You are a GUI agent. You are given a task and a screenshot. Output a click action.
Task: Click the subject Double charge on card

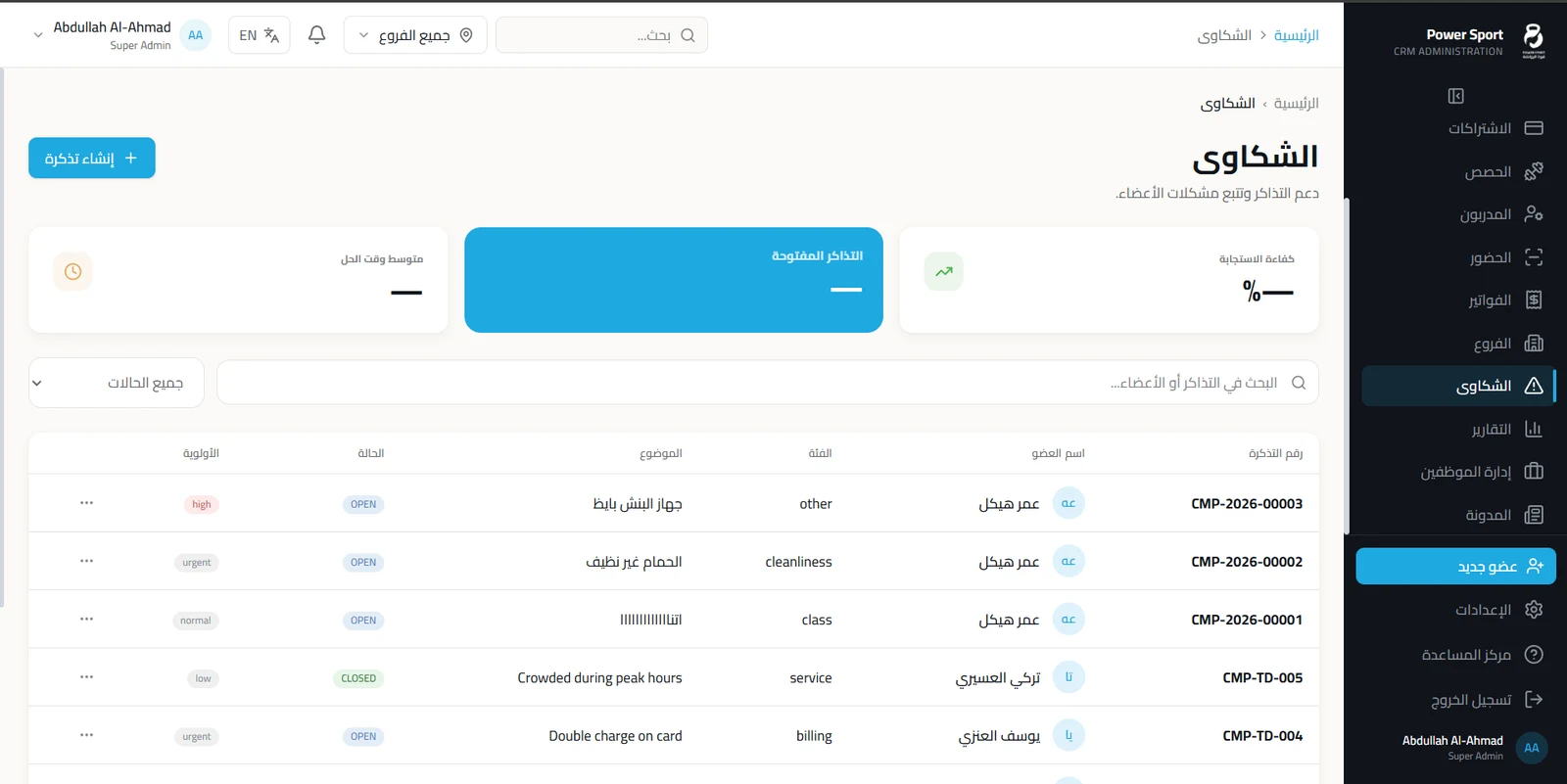point(615,736)
